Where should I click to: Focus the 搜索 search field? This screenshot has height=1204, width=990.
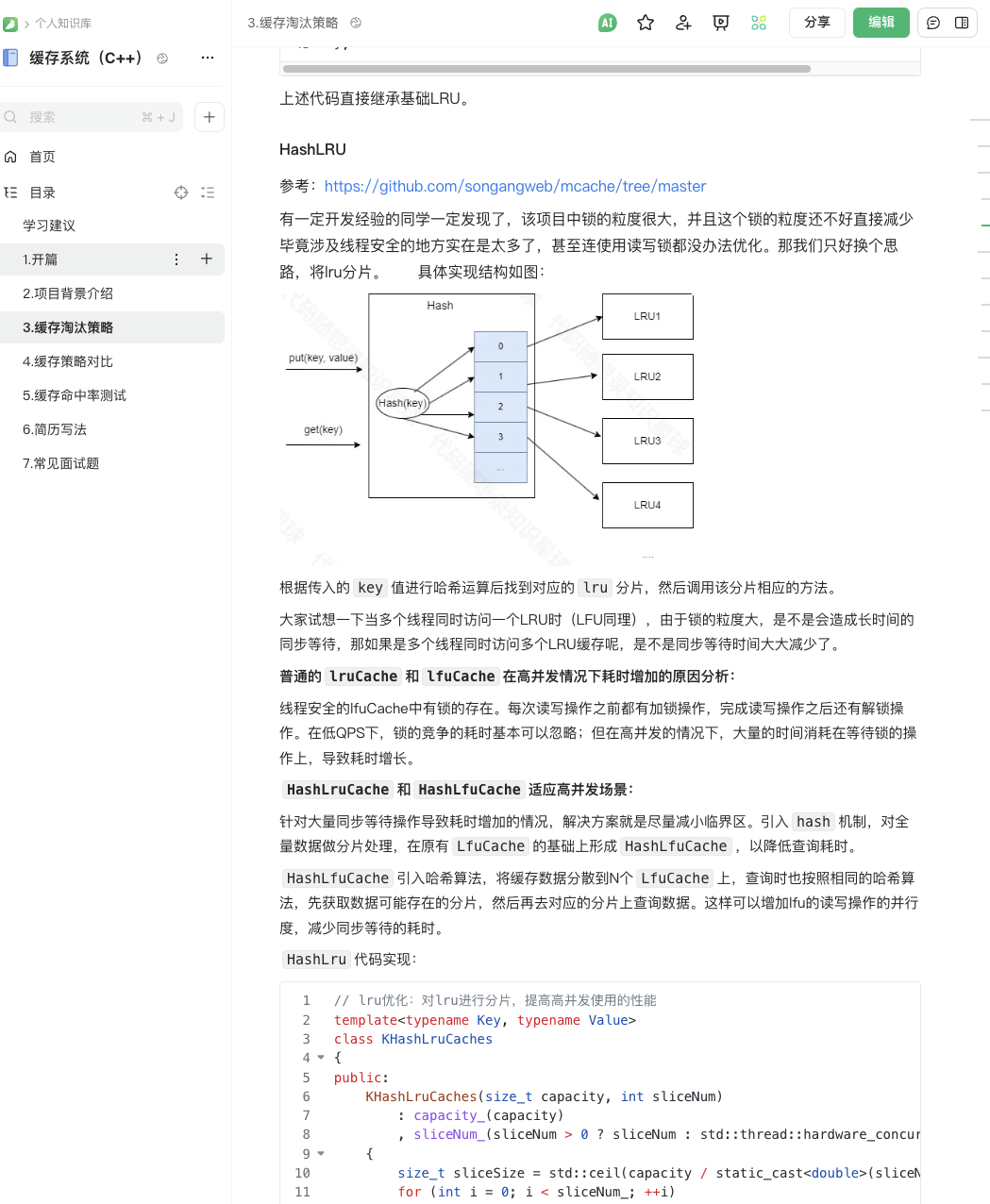coord(92,117)
